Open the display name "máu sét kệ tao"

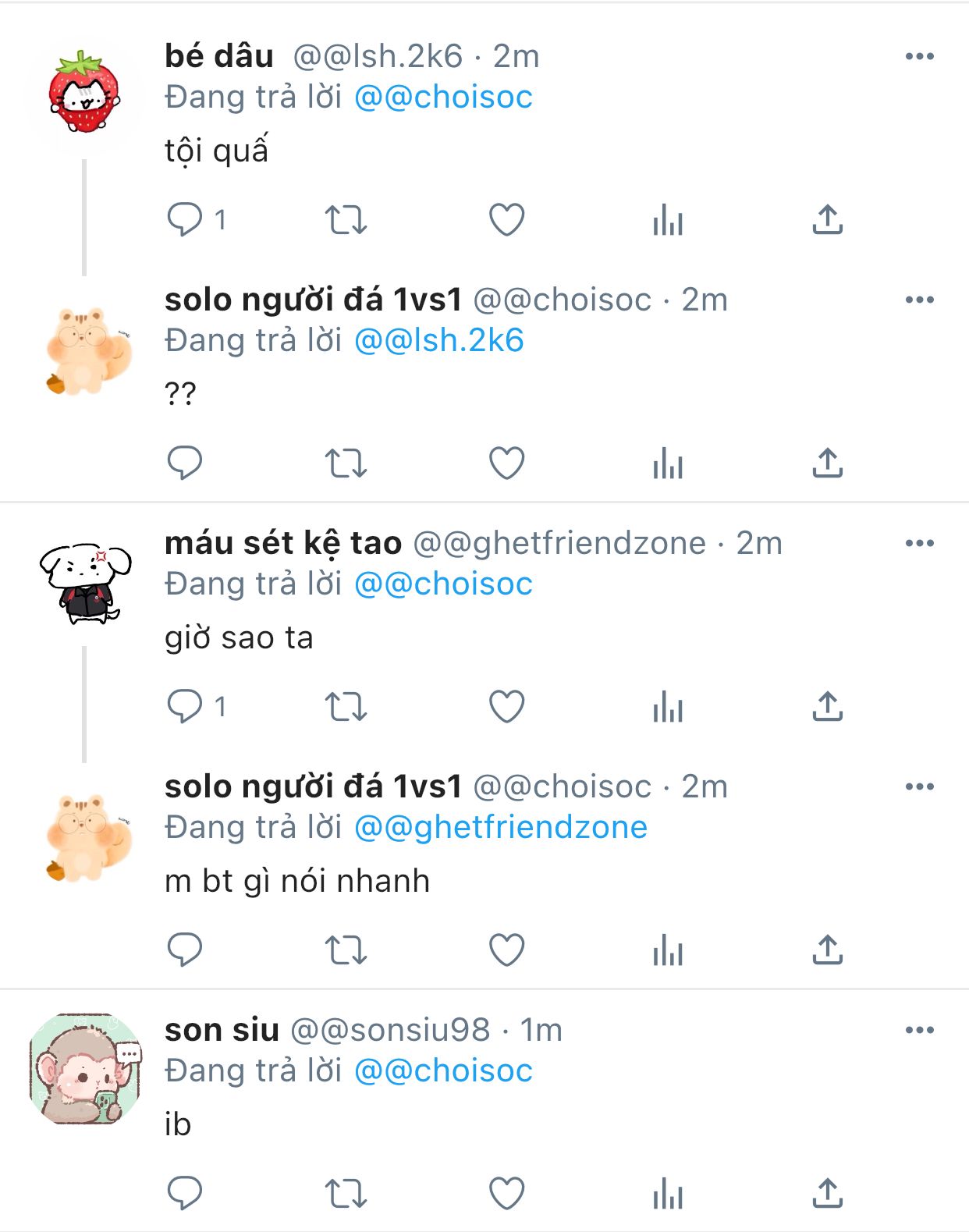tap(283, 543)
